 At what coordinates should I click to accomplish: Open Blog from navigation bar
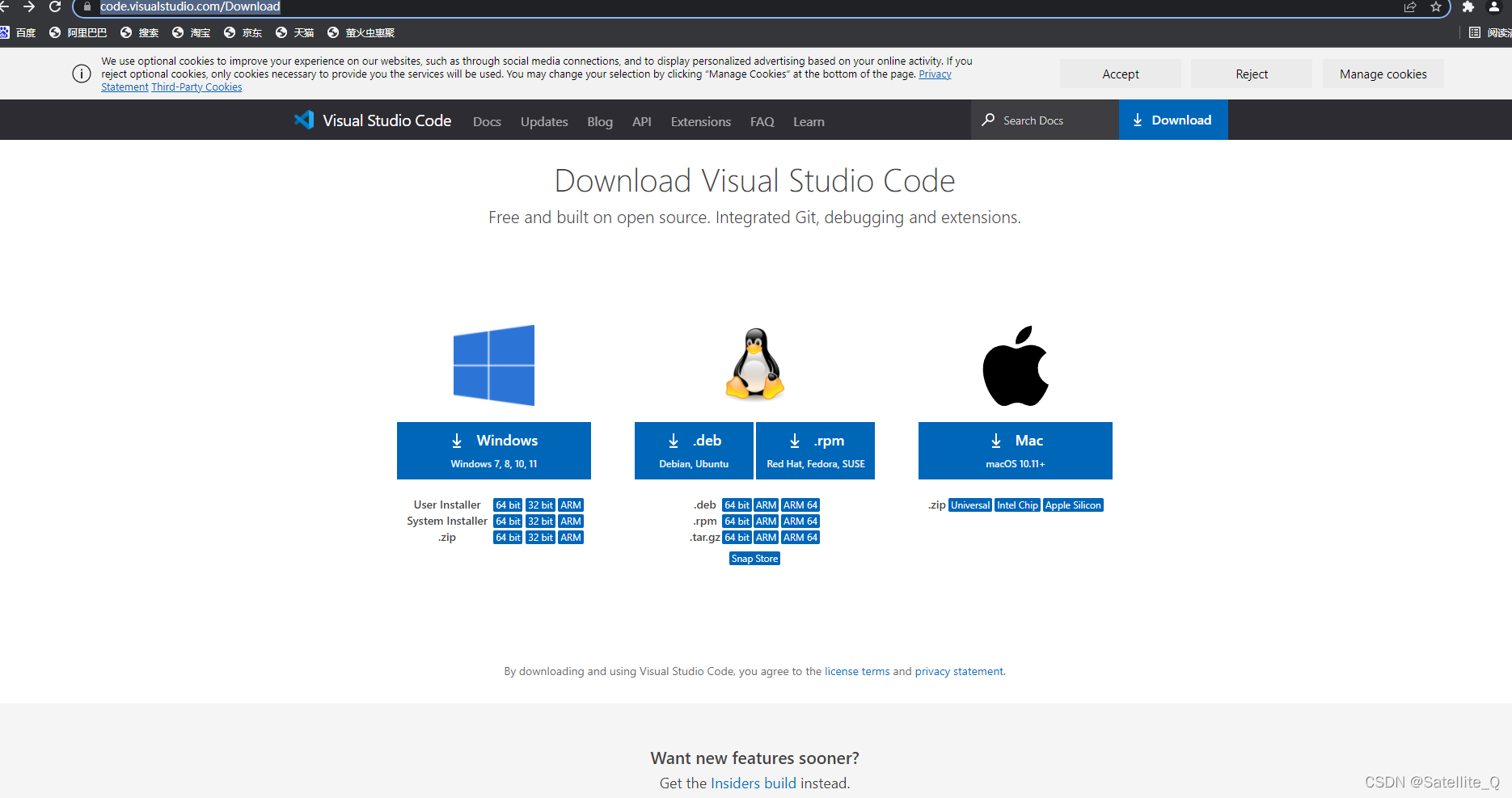click(x=600, y=121)
